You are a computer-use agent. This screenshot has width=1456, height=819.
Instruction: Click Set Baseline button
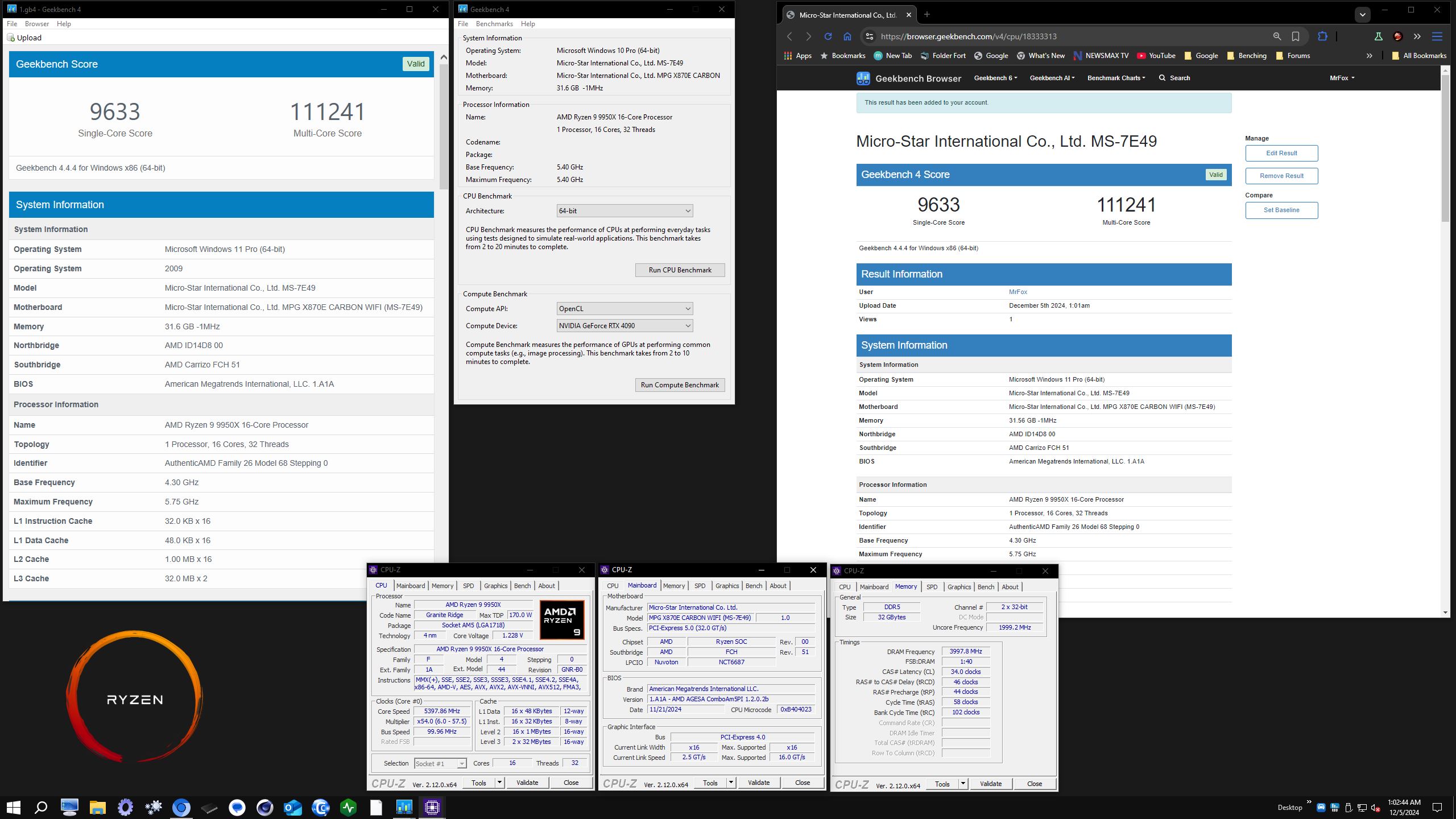1281,210
